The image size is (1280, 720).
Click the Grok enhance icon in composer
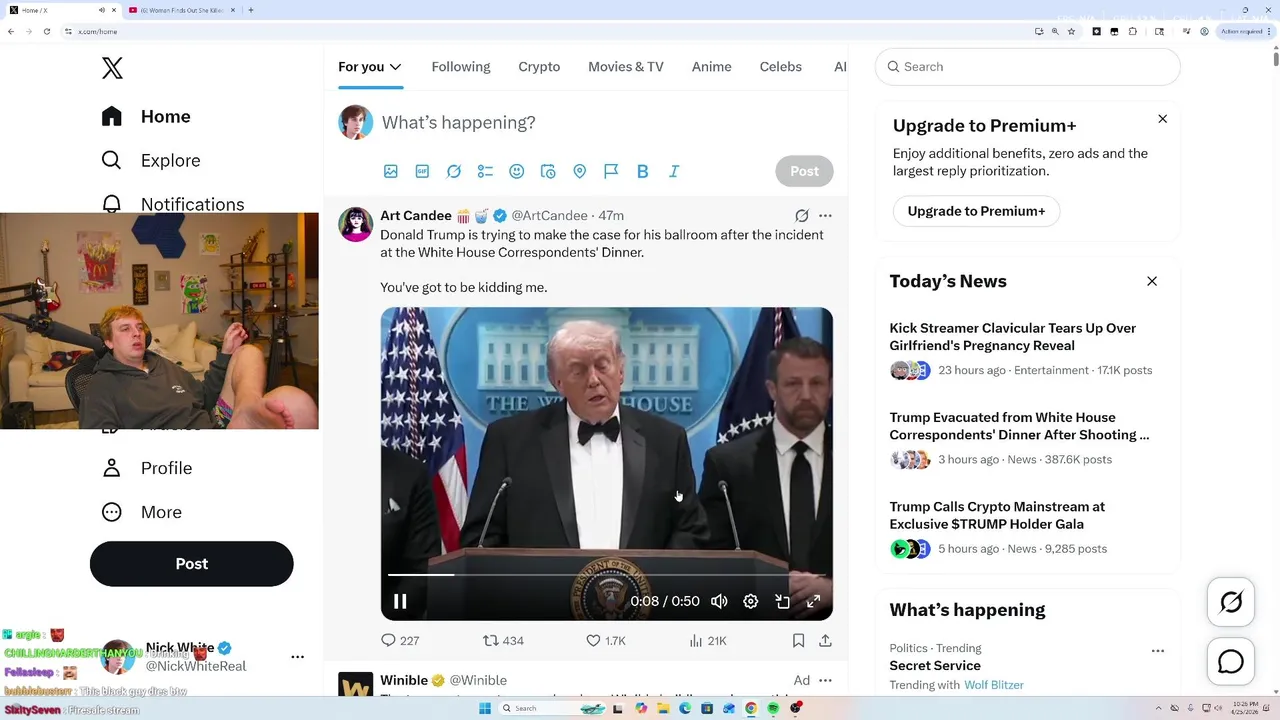[454, 172]
